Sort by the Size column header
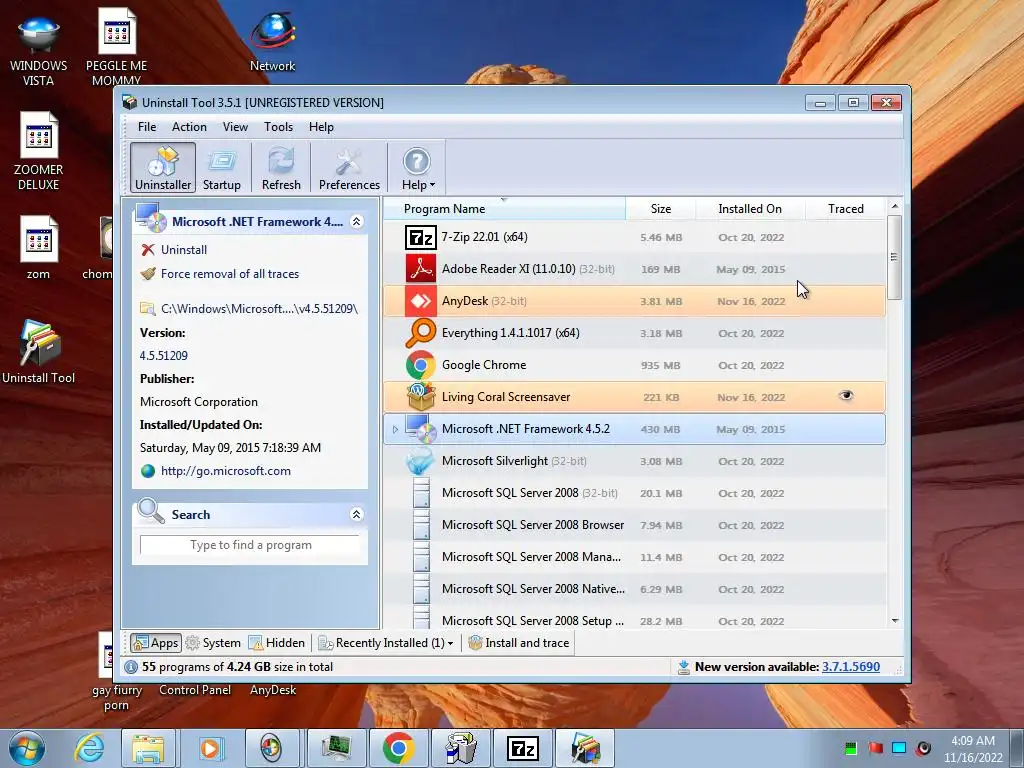 (x=660, y=208)
